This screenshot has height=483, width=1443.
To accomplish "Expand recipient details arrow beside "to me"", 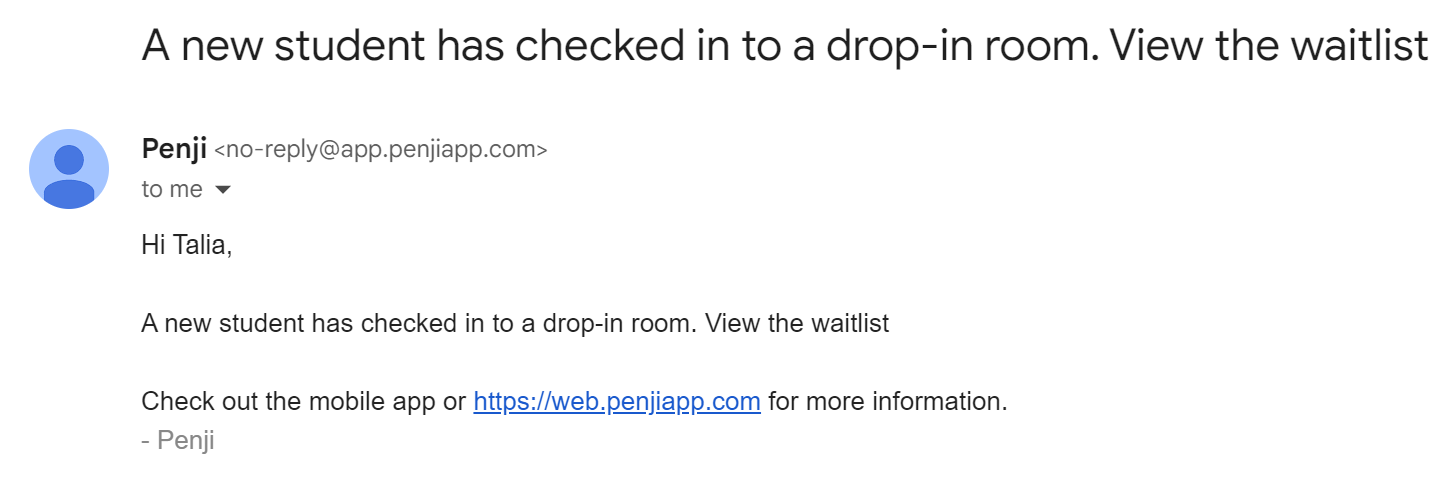I will [223, 190].
